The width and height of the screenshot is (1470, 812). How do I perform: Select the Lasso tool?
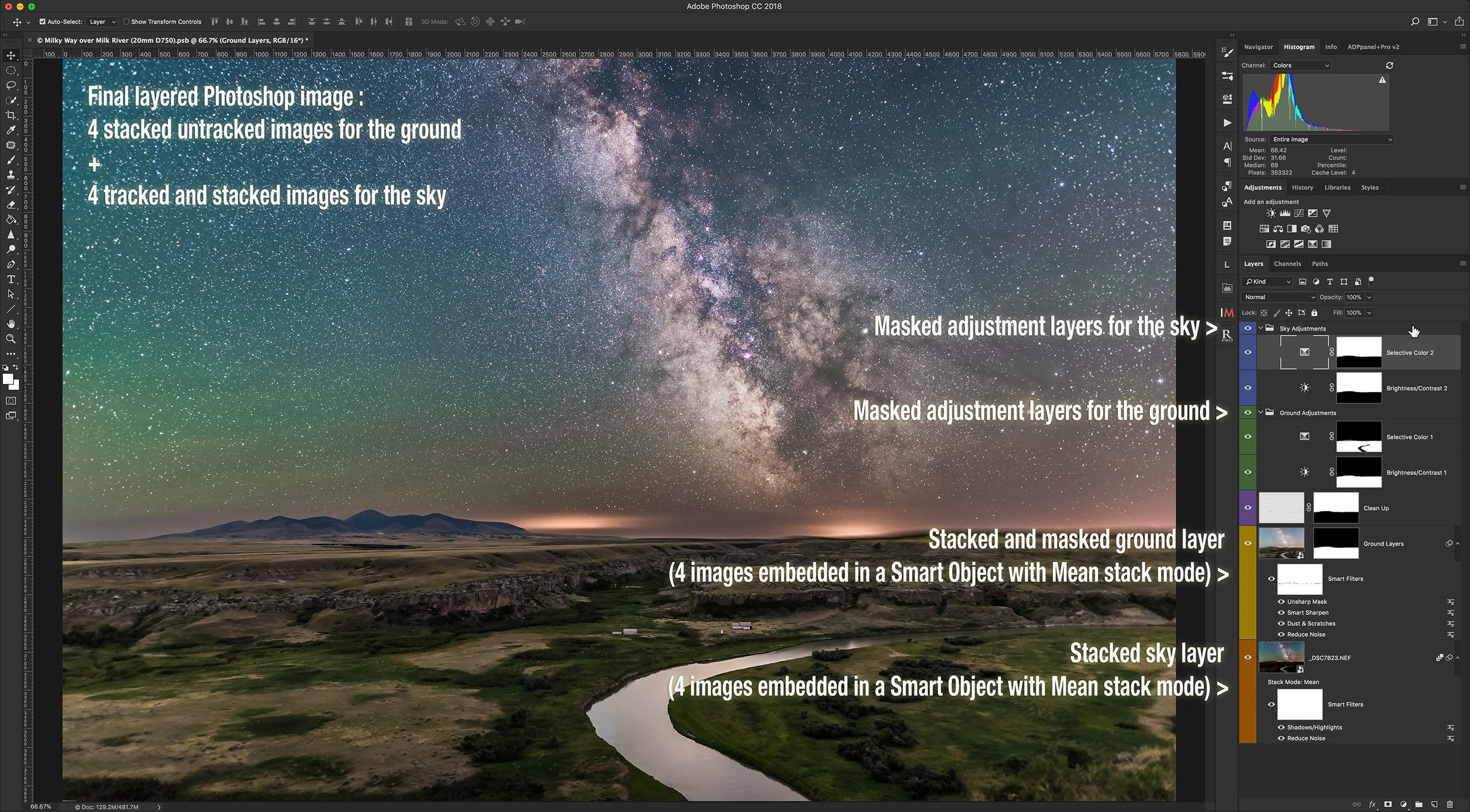(11, 85)
